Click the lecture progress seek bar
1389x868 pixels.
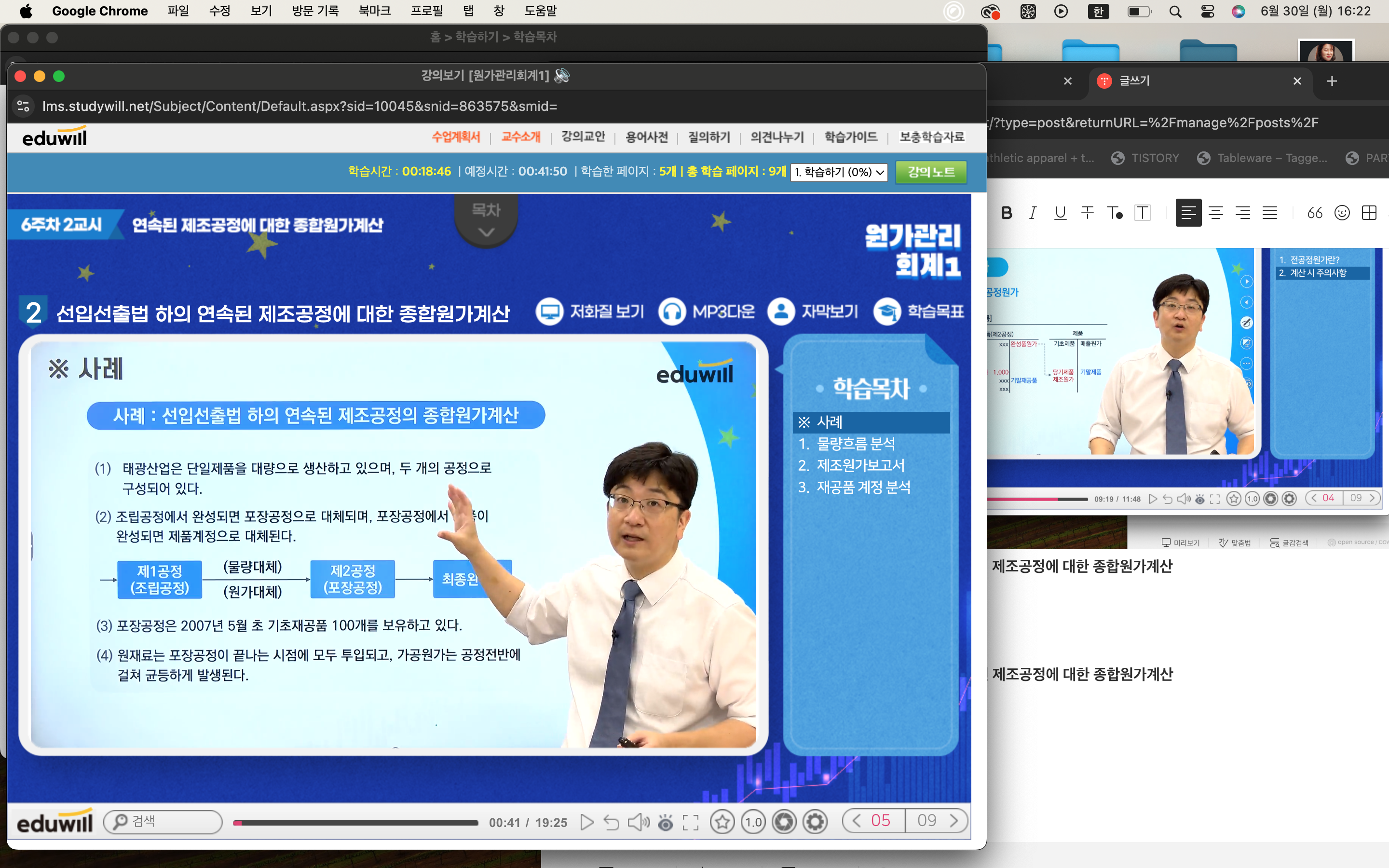[356, 823]
